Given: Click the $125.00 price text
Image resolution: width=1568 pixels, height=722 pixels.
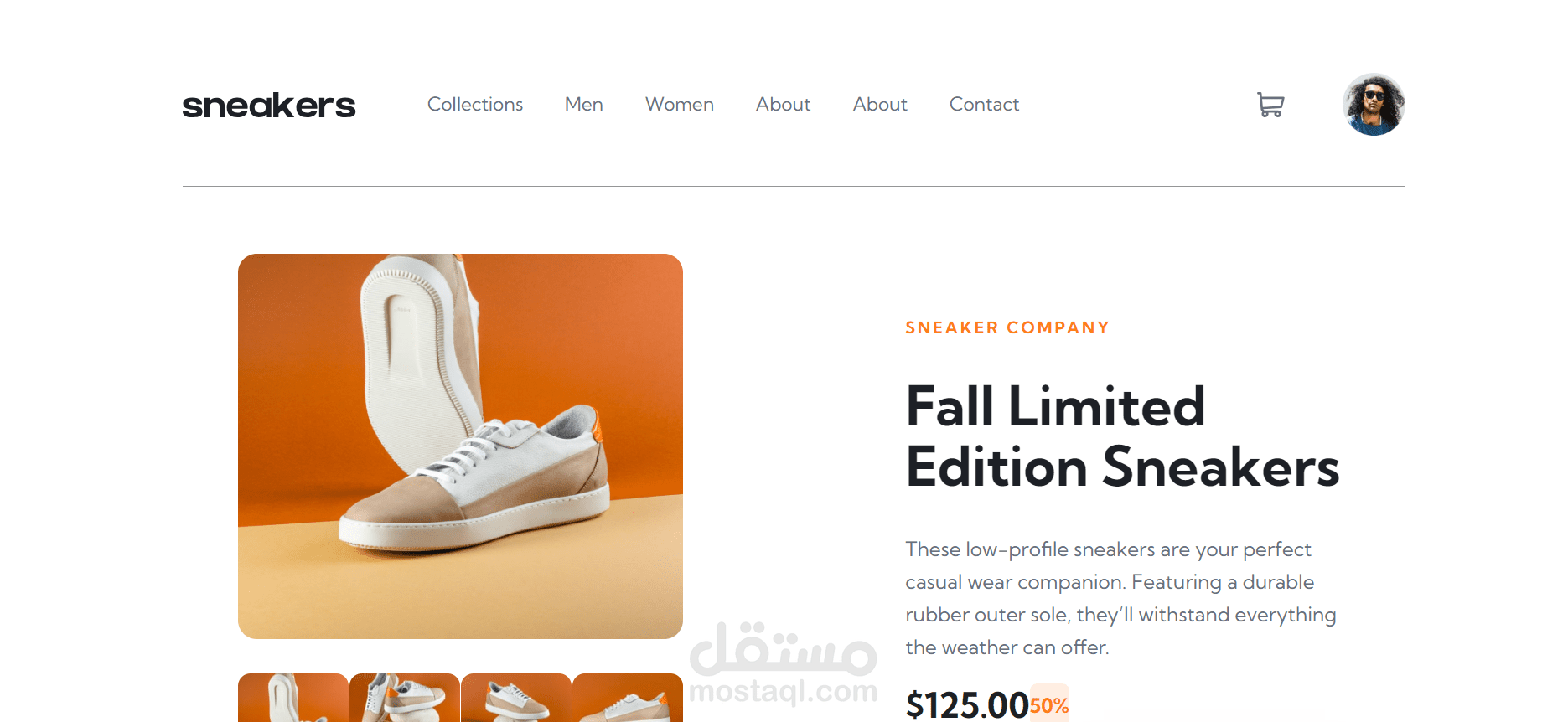Looking at the screenshot, I should coord(967,705).
